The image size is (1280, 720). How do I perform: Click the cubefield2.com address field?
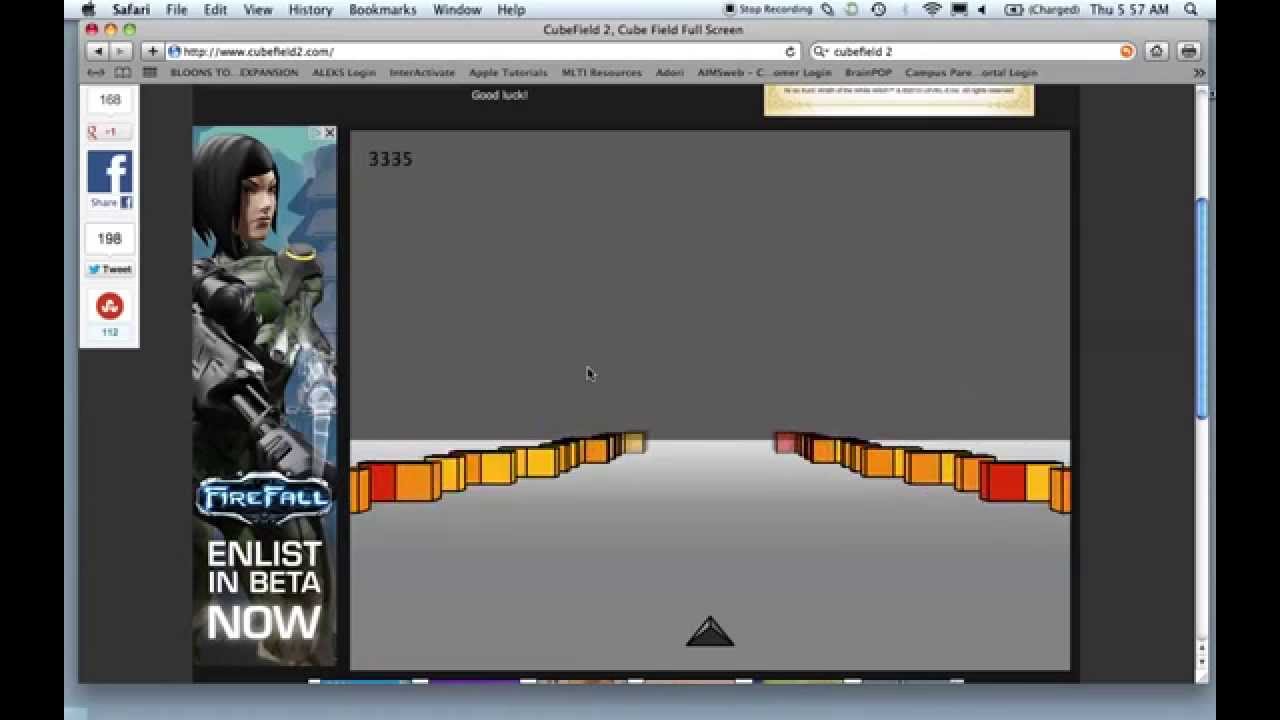[x=483, y=51]
